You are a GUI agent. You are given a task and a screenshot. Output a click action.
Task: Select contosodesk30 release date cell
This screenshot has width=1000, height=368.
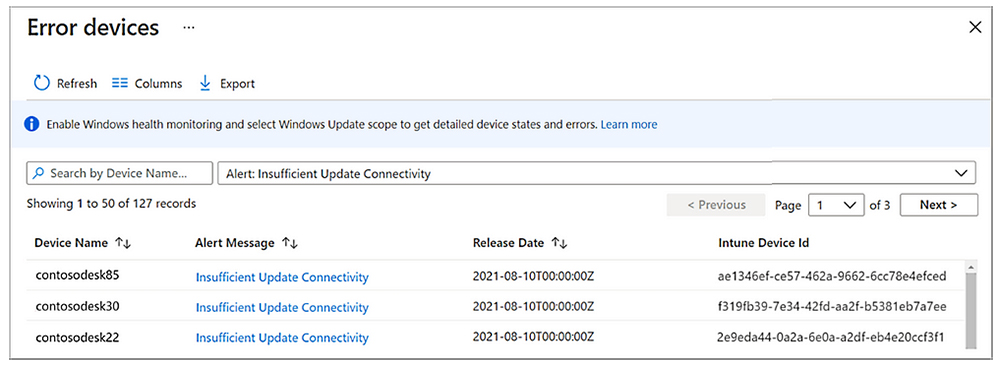pyautogui.click(x=533, y=306)
